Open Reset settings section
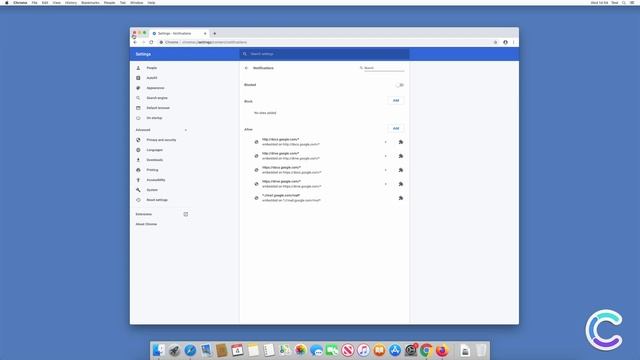Viewport: 640px width, 360px height. click(157, 200)
